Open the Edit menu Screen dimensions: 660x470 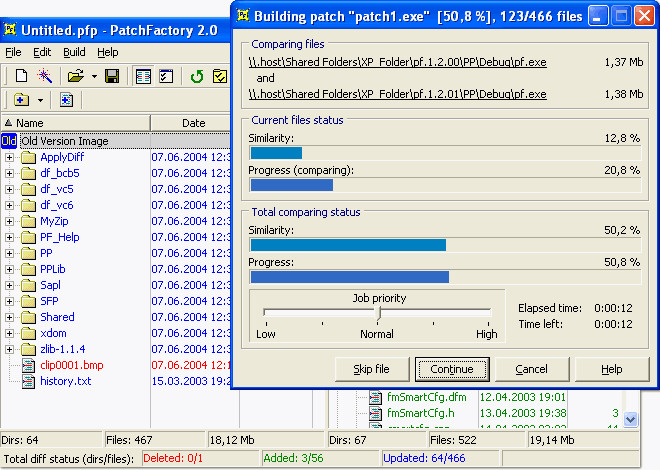(42, 52)
